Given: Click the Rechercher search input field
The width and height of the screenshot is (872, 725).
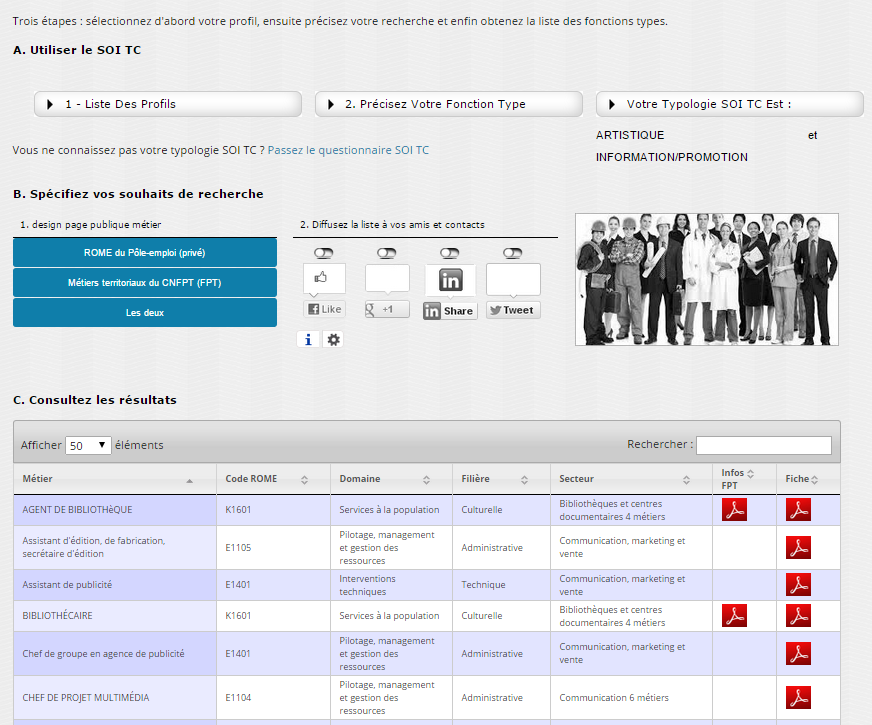Looking at the screenshot, I should point(763,445).
